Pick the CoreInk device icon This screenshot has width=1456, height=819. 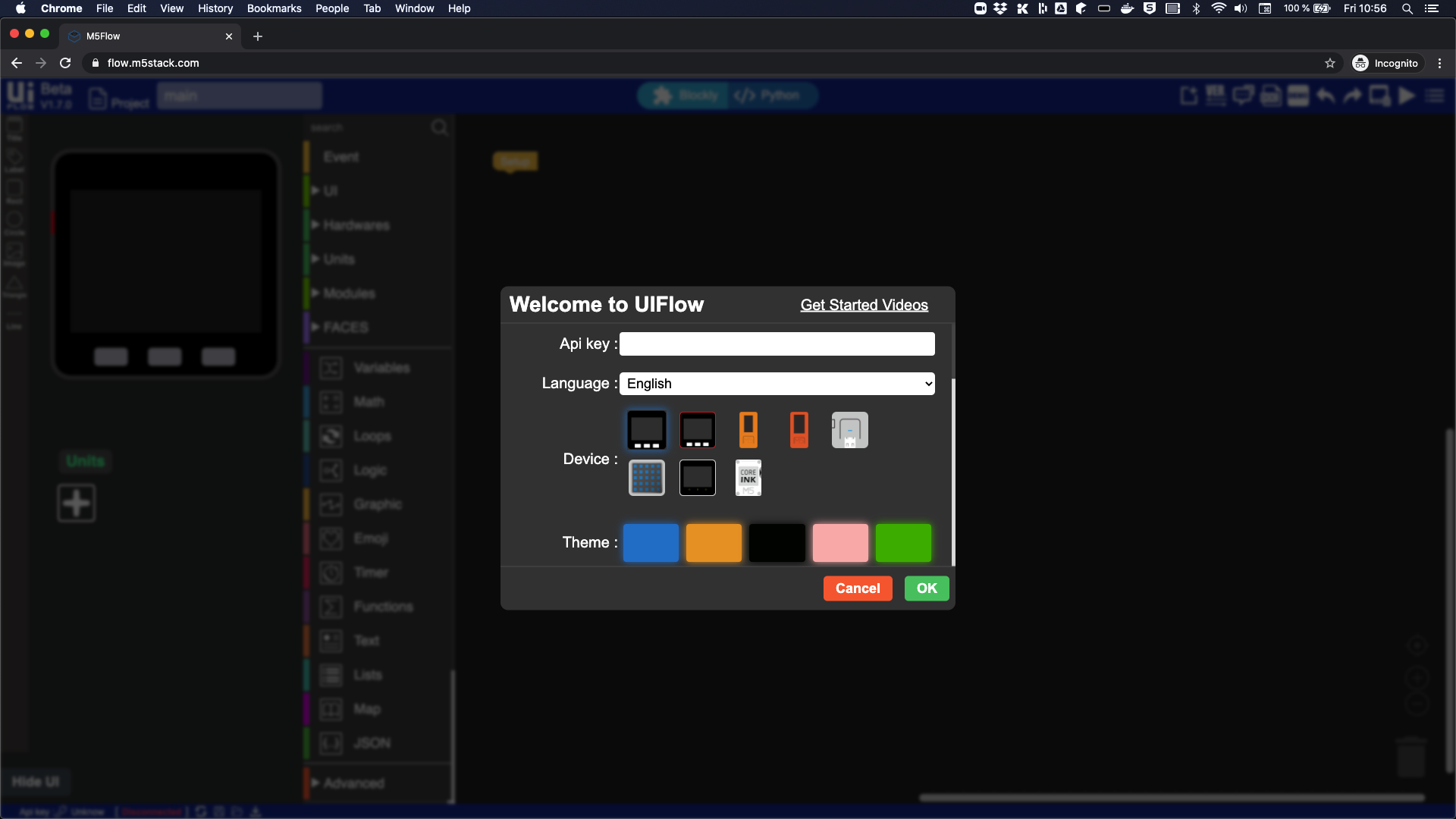point(748,478)
